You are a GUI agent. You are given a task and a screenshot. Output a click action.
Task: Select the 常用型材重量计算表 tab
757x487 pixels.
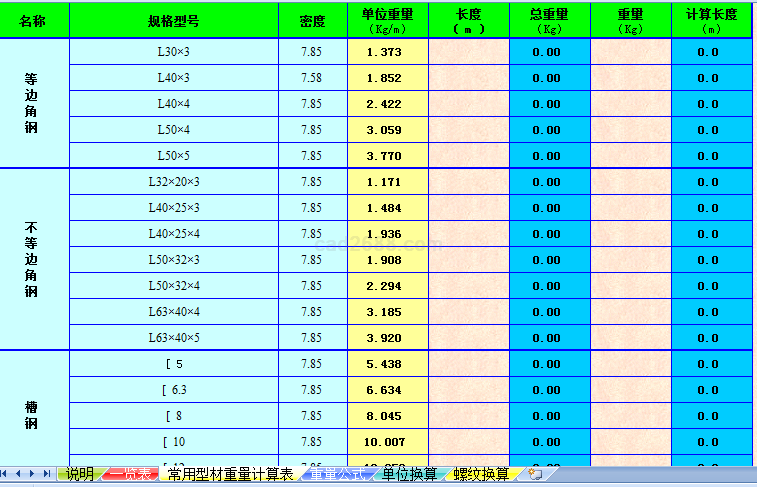click(230, 474)
